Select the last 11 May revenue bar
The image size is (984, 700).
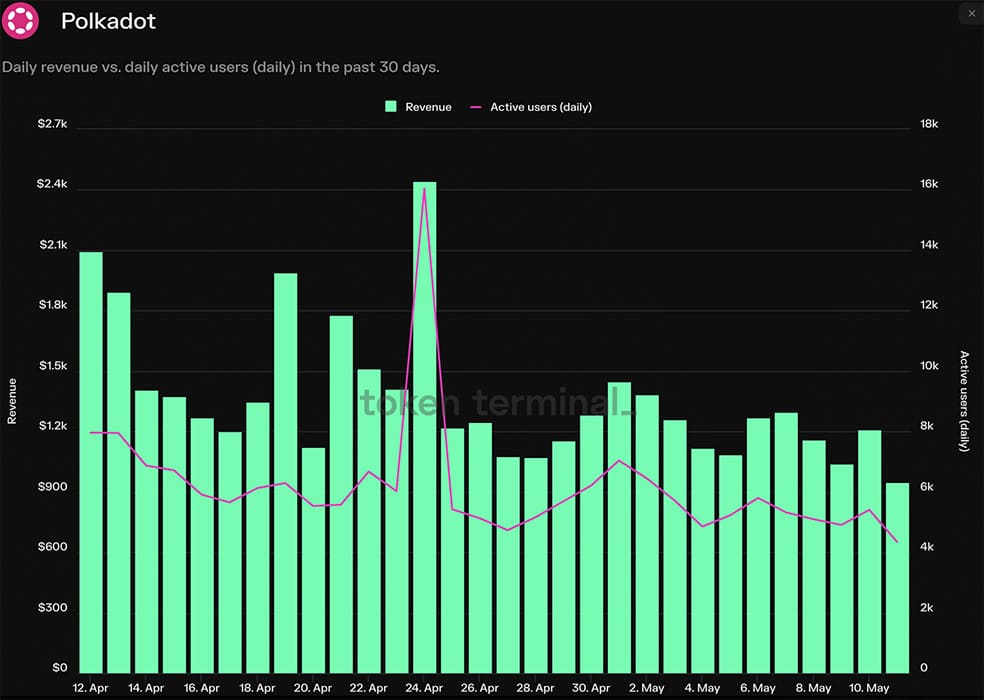[897, 578]
